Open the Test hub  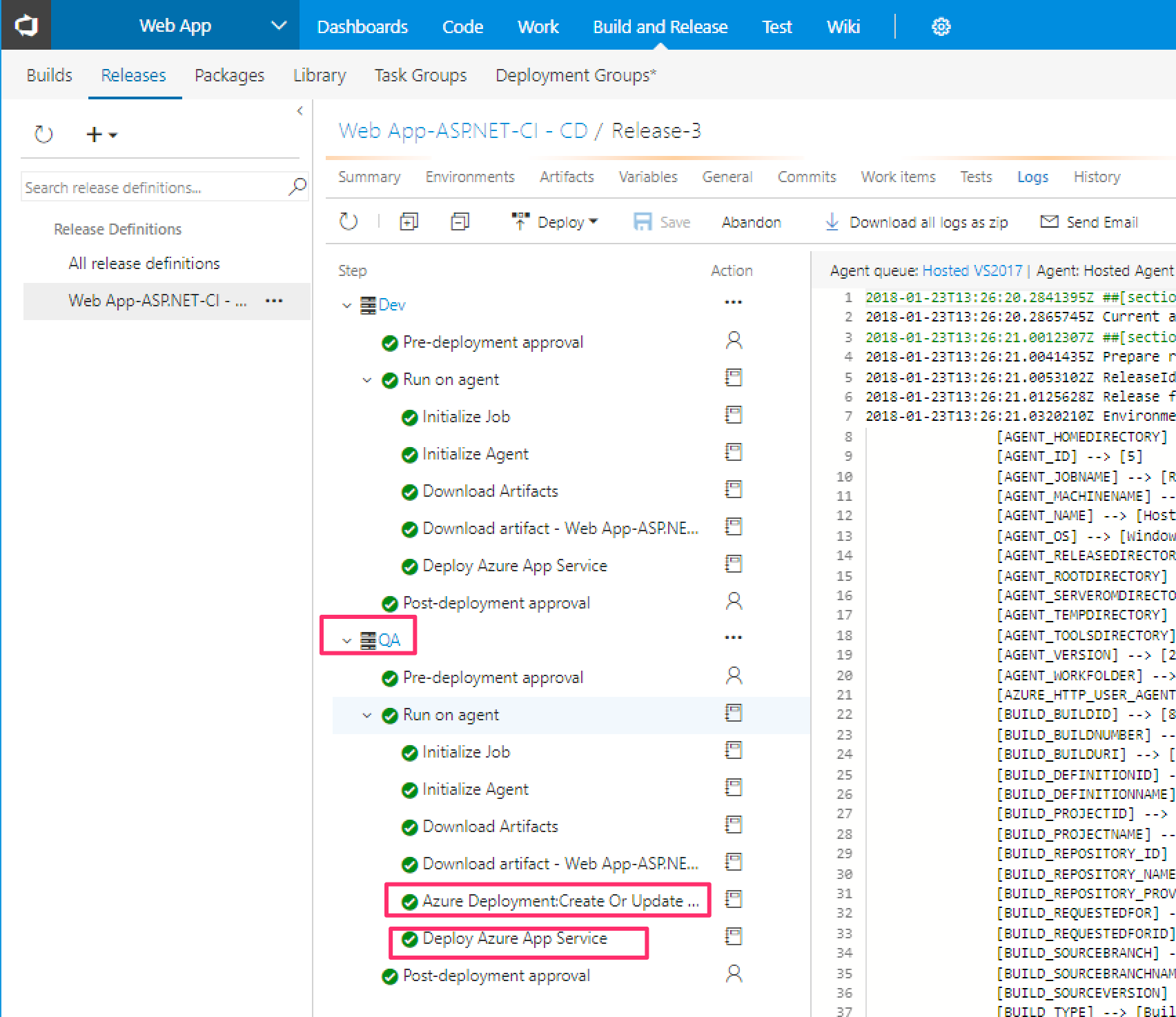coord(776,27)
